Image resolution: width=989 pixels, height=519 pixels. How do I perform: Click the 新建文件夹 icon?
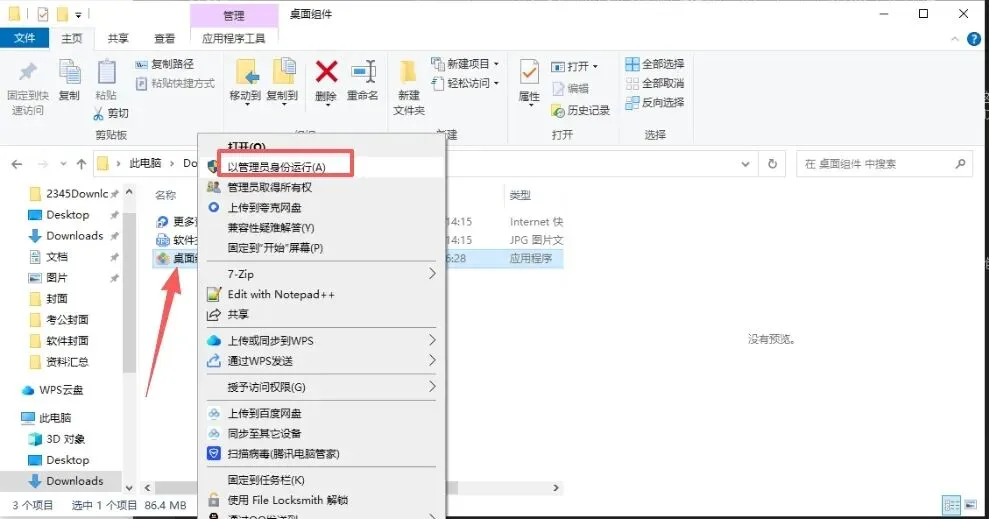(x=408, y=72)
